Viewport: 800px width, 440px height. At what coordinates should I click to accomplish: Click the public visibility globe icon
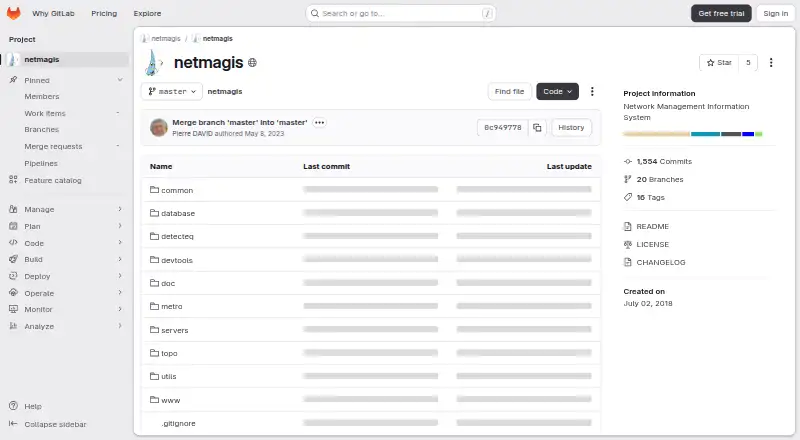[252, 62]
